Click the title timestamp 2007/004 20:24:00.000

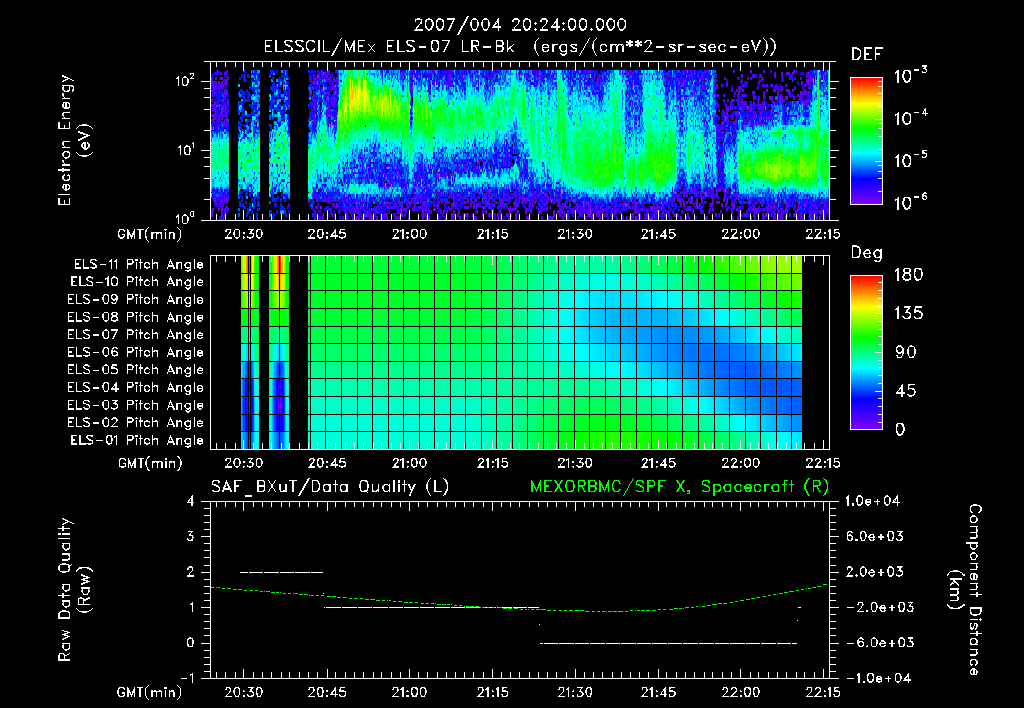click(520, 25)
